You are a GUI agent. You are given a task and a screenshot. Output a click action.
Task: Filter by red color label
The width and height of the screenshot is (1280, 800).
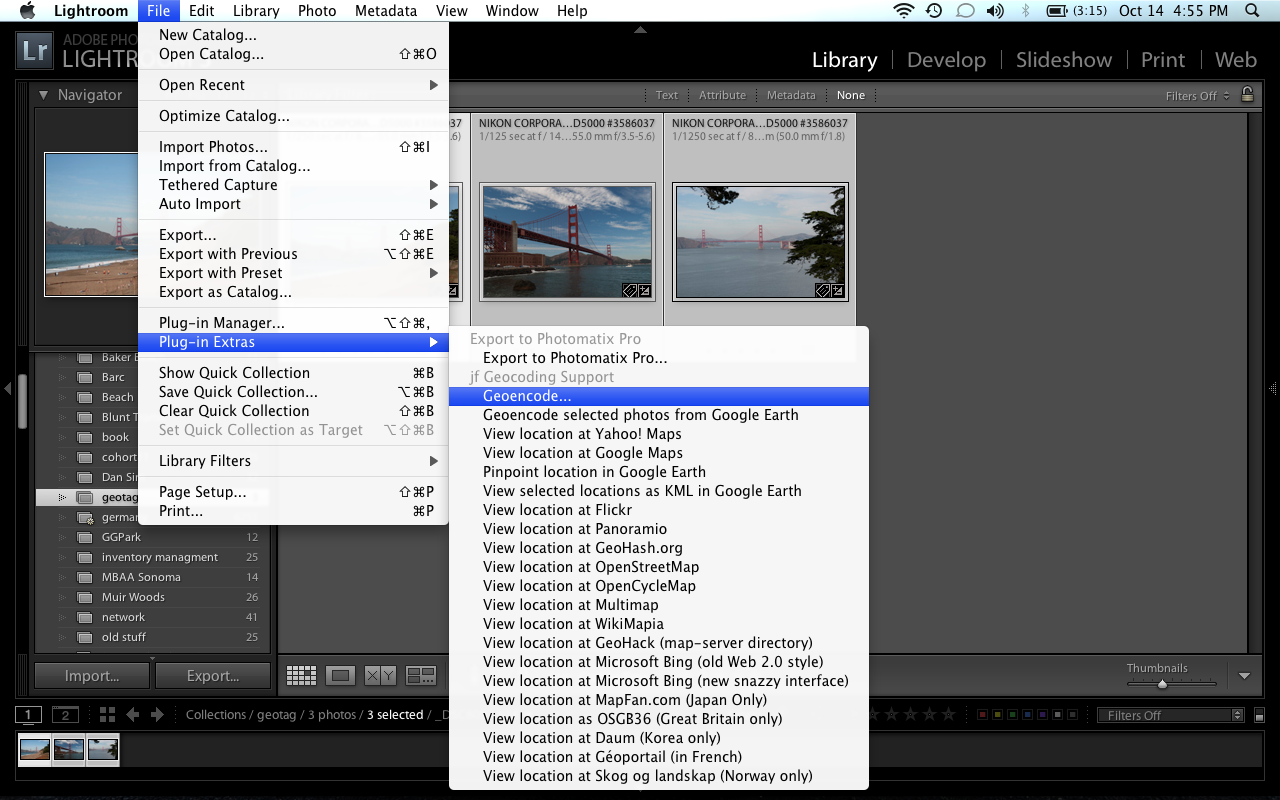tap(982, 715)
